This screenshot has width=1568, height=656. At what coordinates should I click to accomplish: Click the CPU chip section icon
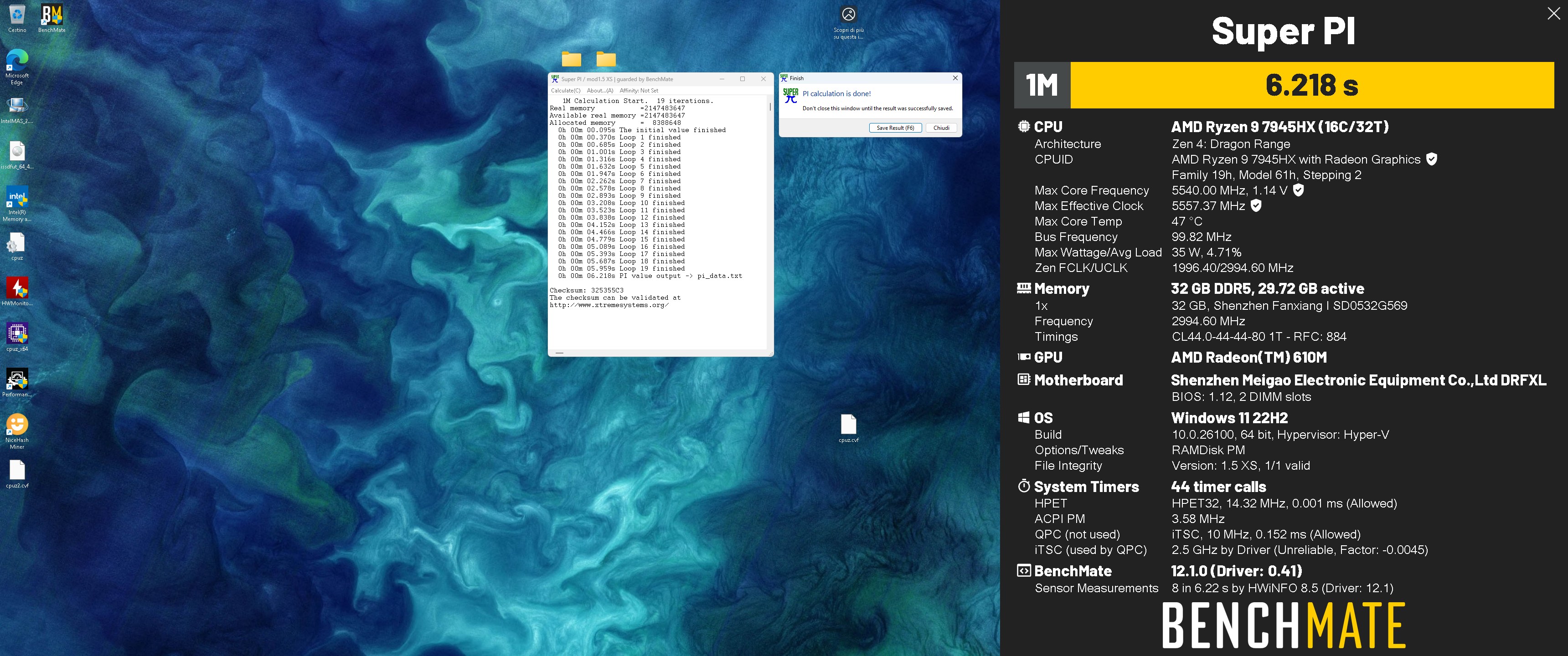[x=1024, y=127]
